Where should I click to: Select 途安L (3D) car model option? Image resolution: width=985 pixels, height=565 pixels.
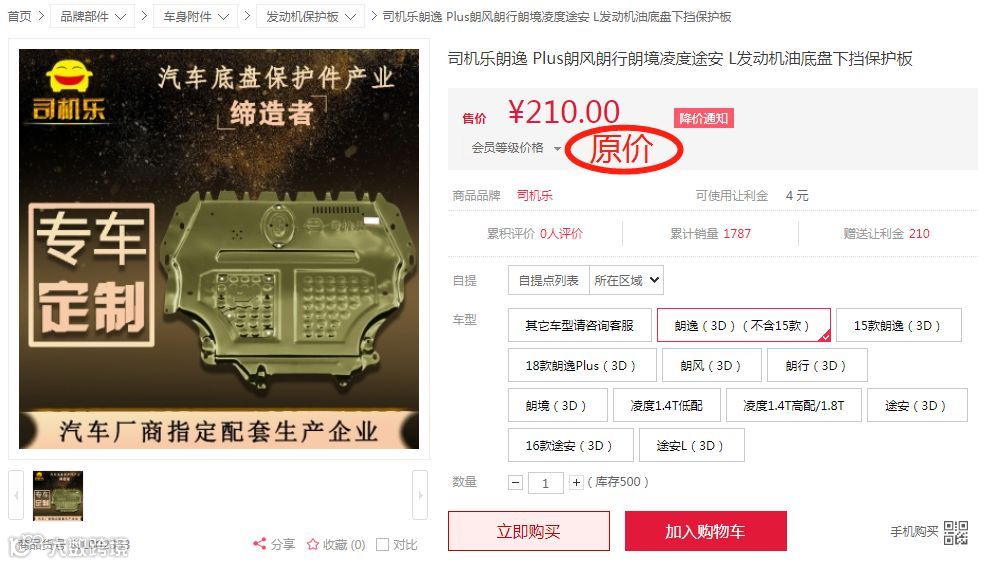691,446
